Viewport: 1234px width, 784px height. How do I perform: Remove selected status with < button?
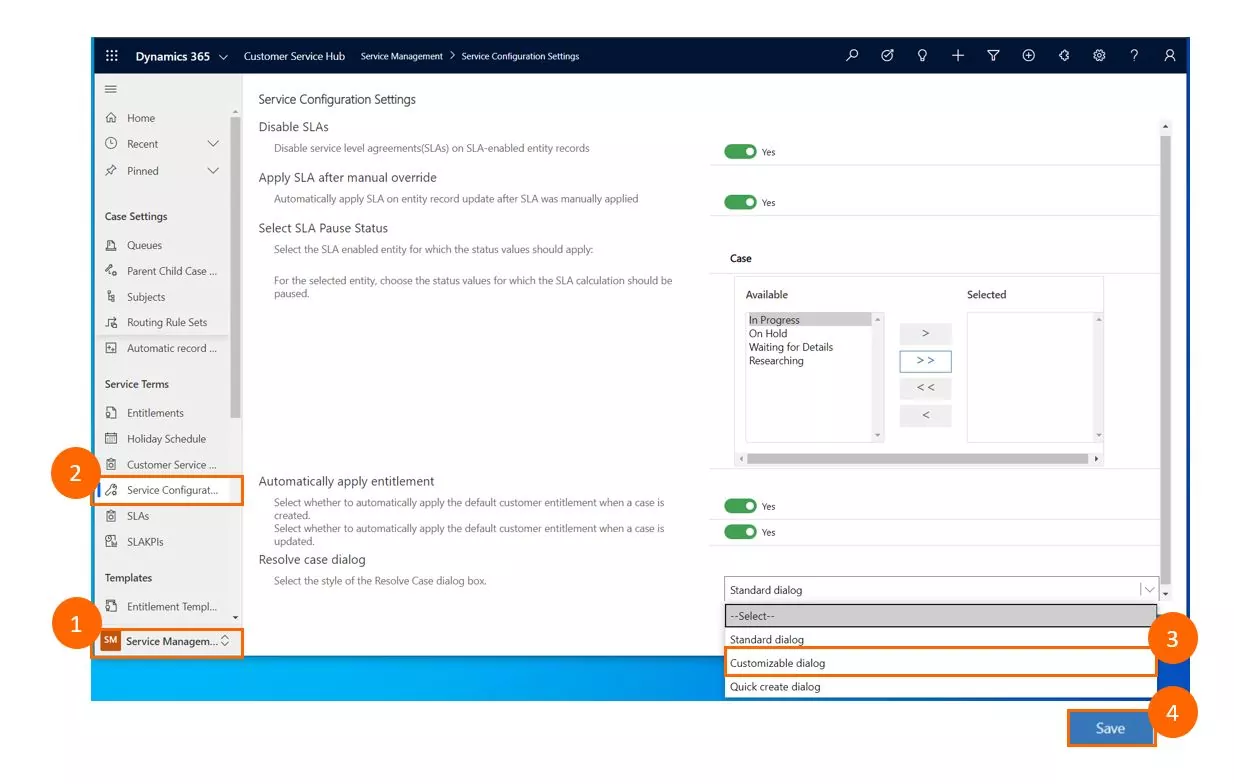[x=925, y=415]
